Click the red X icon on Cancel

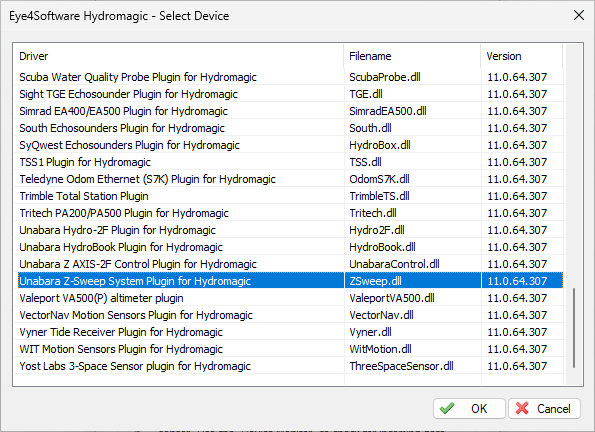[x=522, y=408]
